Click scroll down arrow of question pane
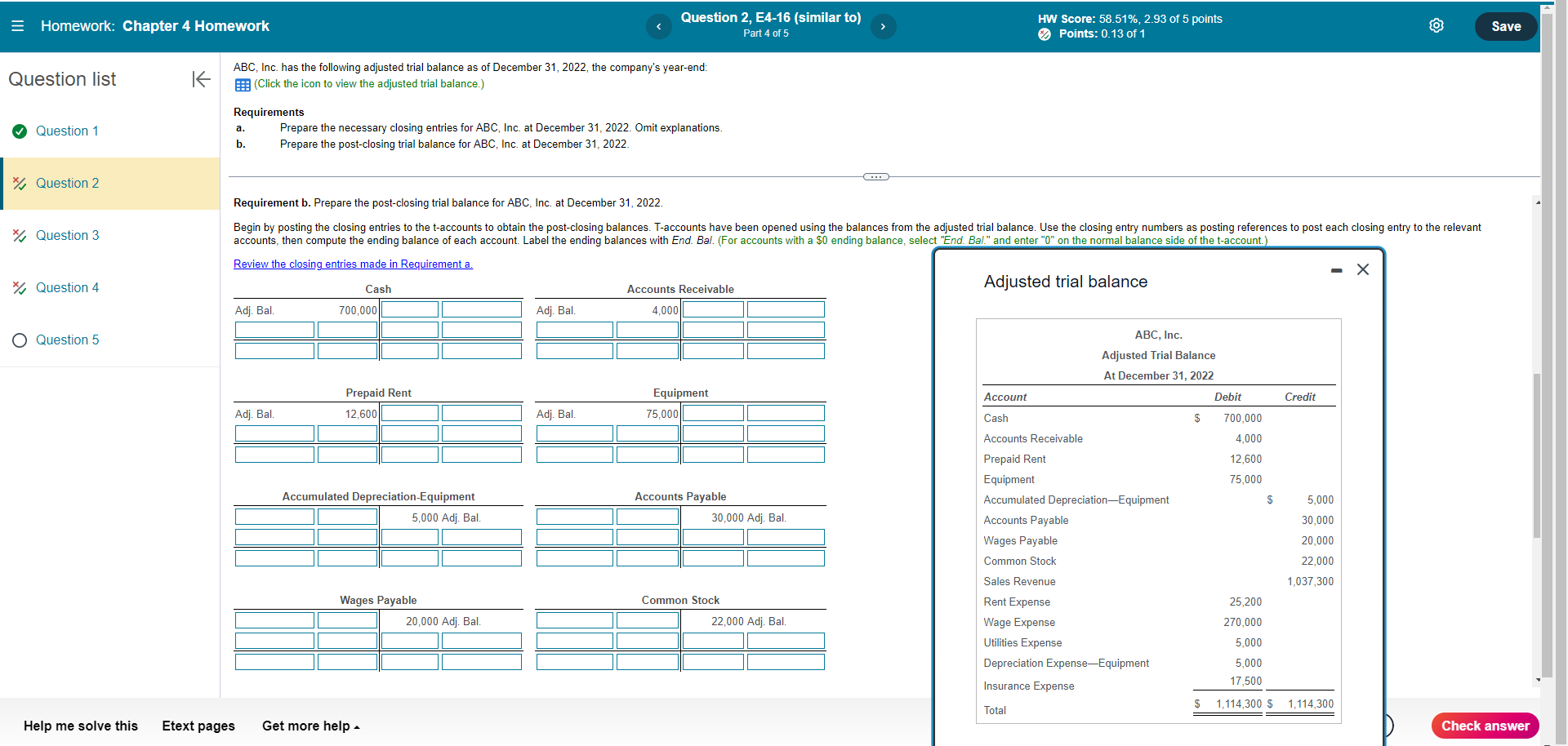 pos(1538,680)
